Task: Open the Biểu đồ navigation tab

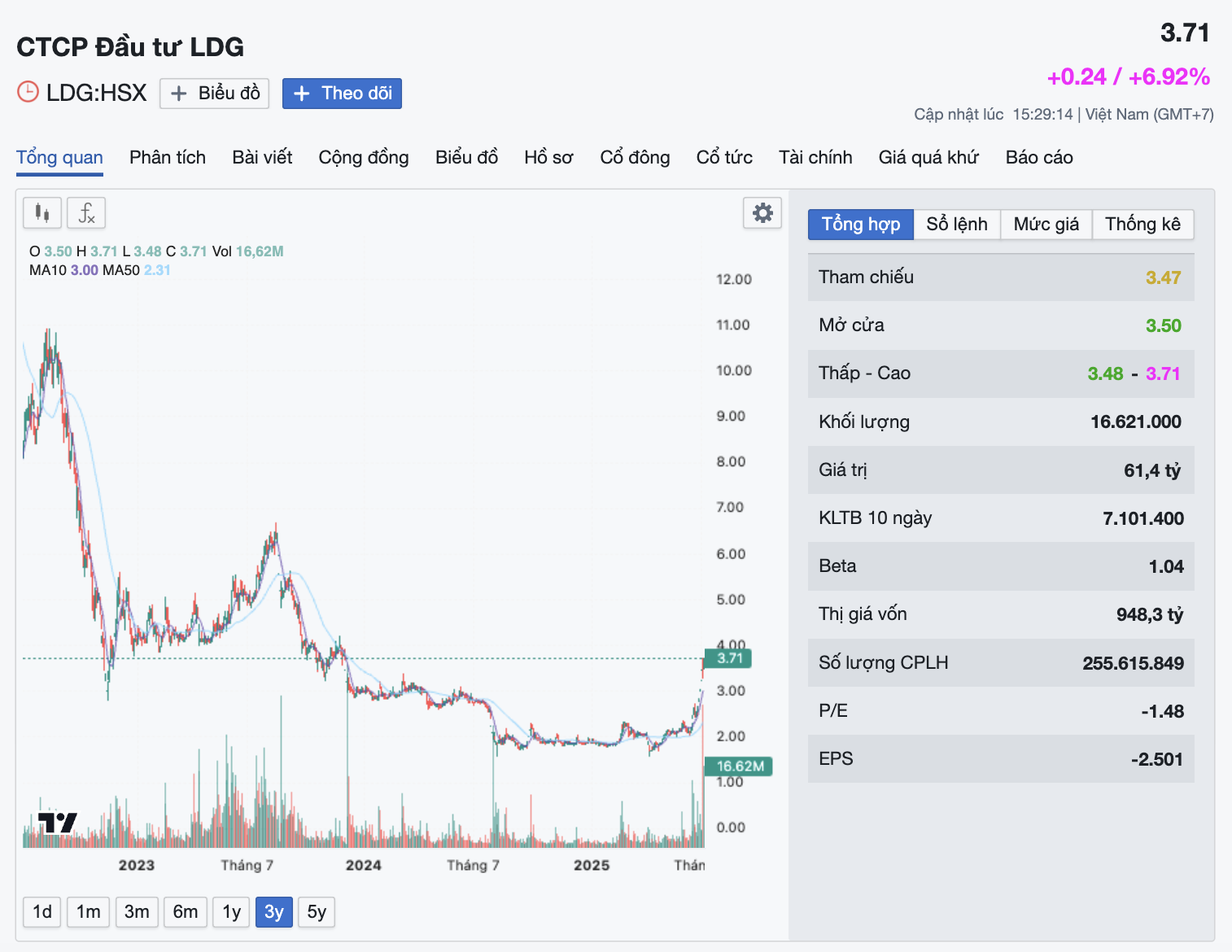Action: pos(466,157)
